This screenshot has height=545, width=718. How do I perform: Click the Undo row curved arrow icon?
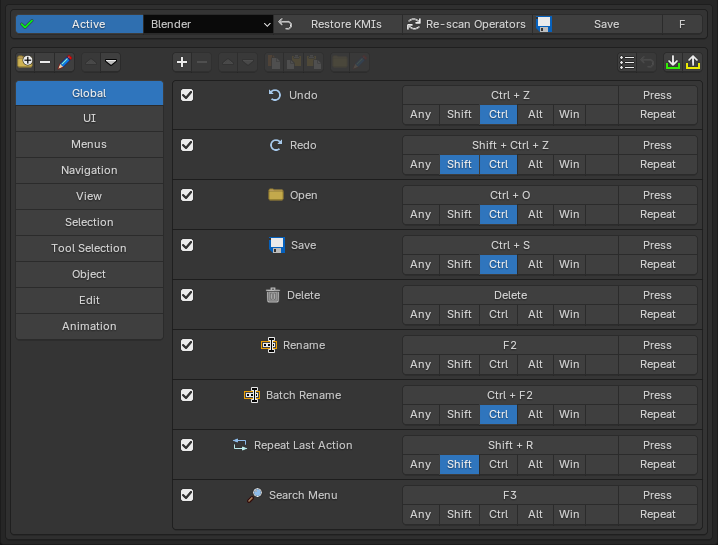tap(275, 95)
